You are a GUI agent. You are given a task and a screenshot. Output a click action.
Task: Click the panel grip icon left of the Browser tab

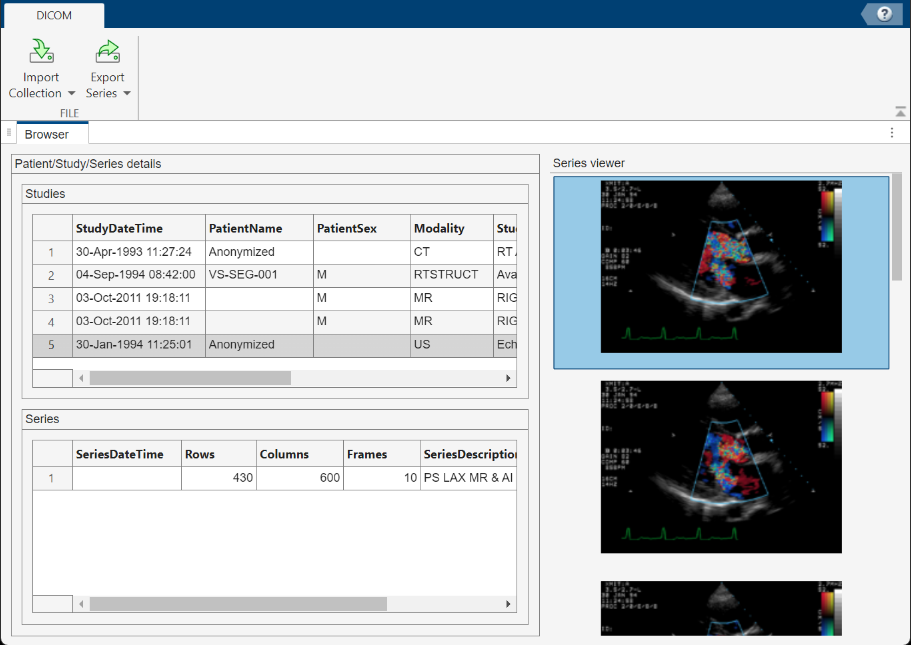click(8, 132)
